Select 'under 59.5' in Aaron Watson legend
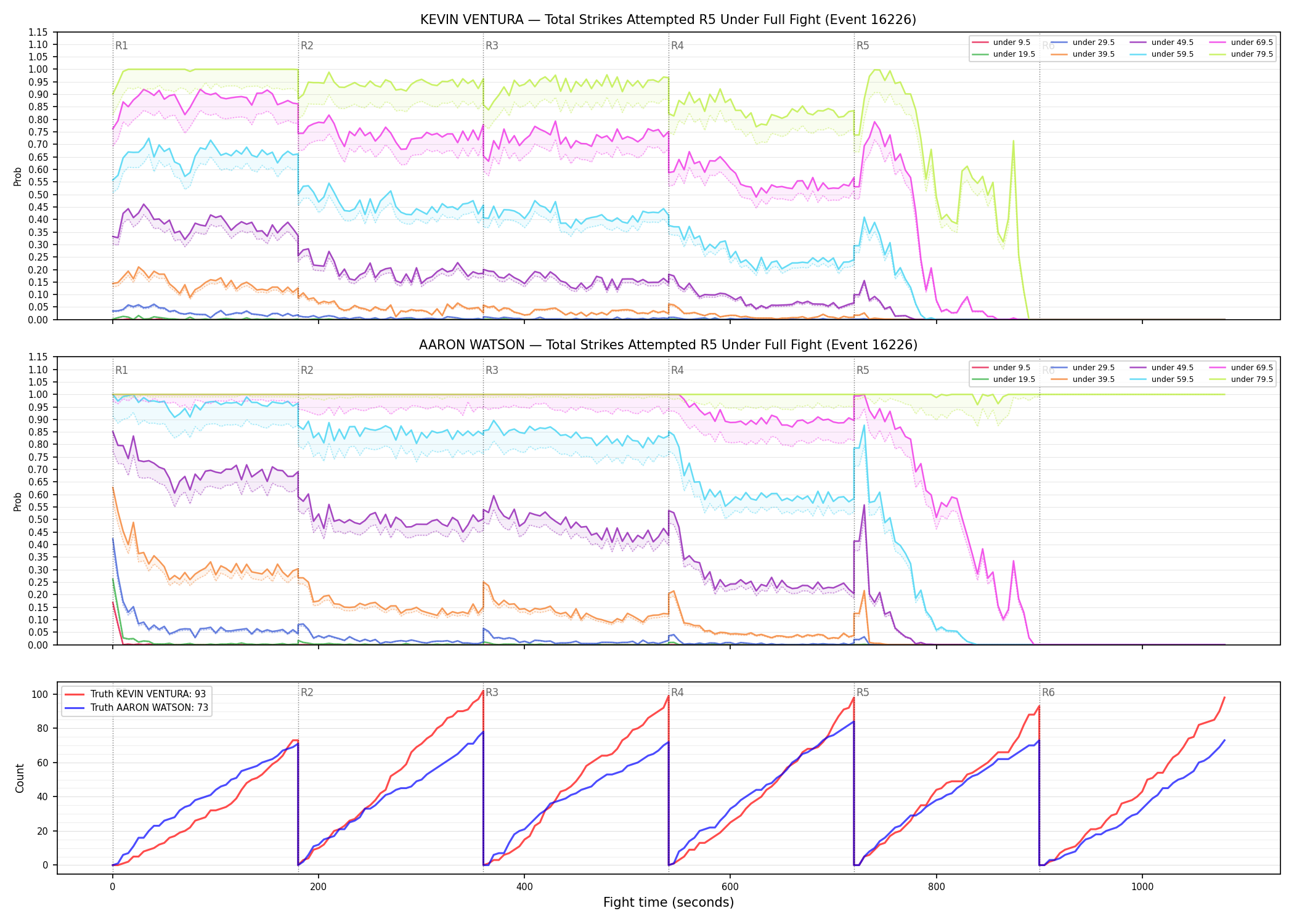Image resolution: width=1294 pixels, height=924 pixels. 1173,379
